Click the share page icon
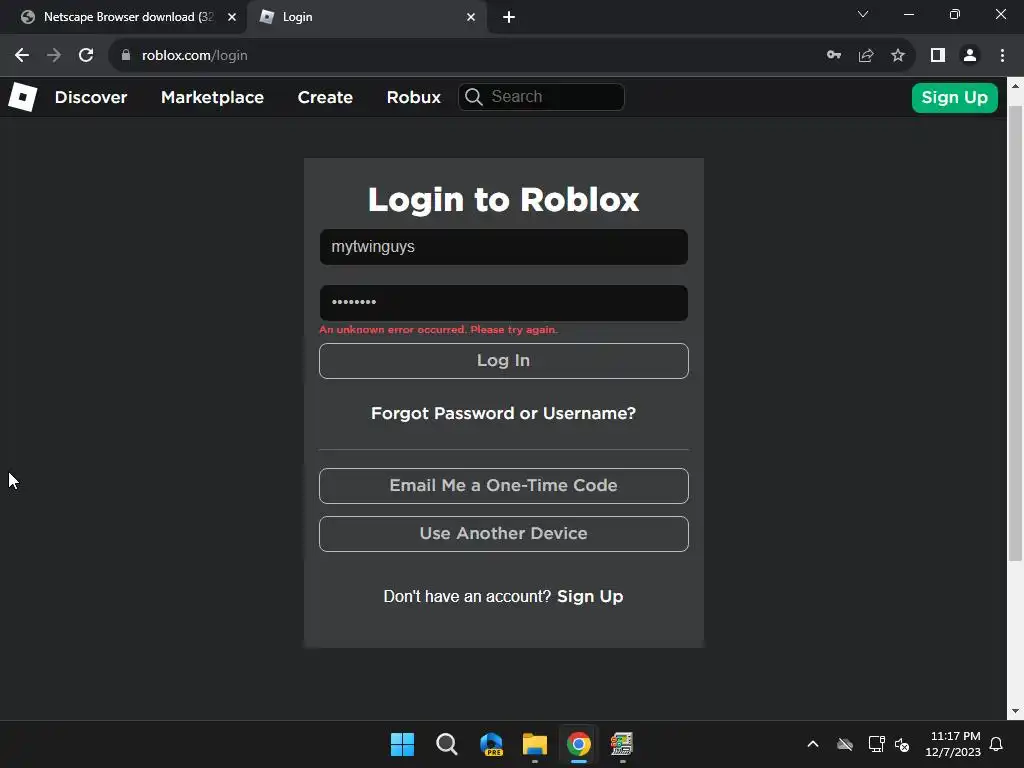The image size is (1024, 768). [x=866, y=56]
